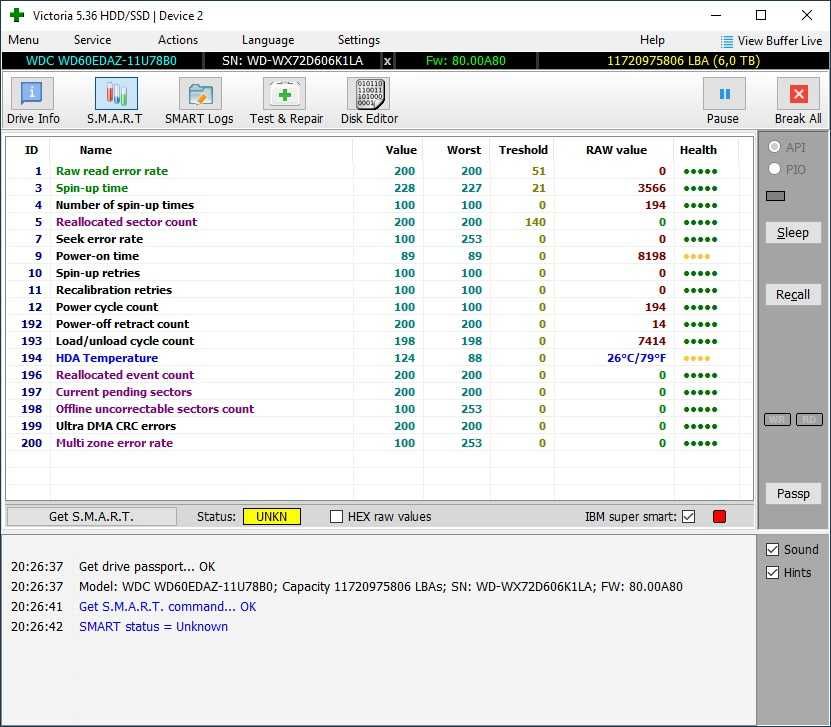Select the Load/unload cycle count row
Image resolution: width=831 pixels, height=727 pixels.
[379, 341]
